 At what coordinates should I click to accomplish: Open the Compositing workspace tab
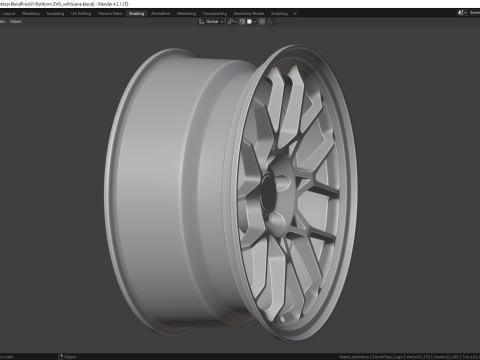point(215,14)
